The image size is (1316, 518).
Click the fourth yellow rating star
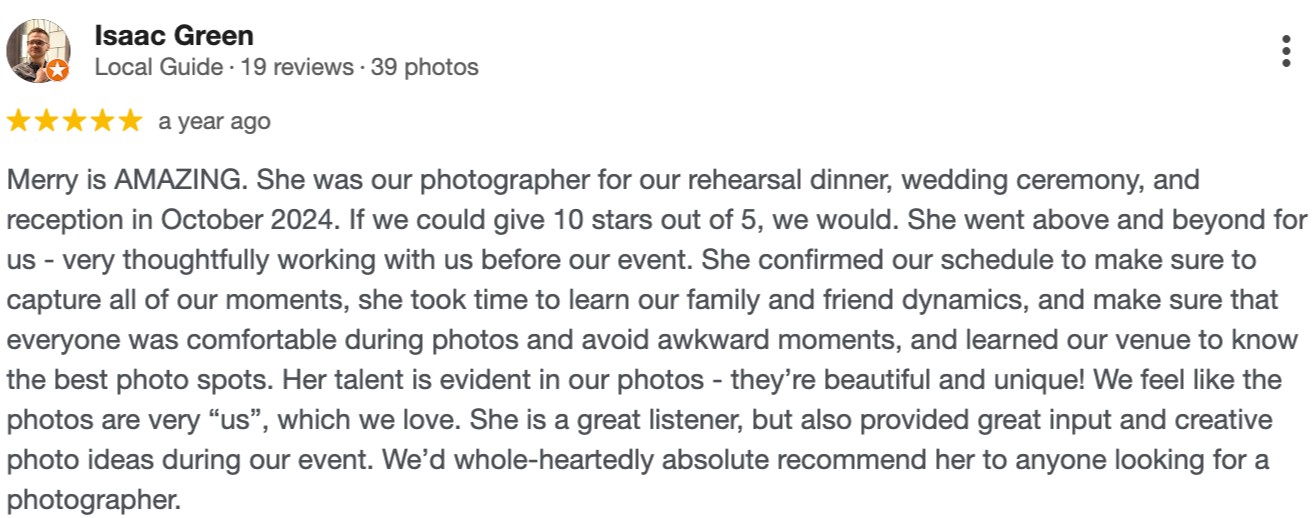tap(103, 122)
